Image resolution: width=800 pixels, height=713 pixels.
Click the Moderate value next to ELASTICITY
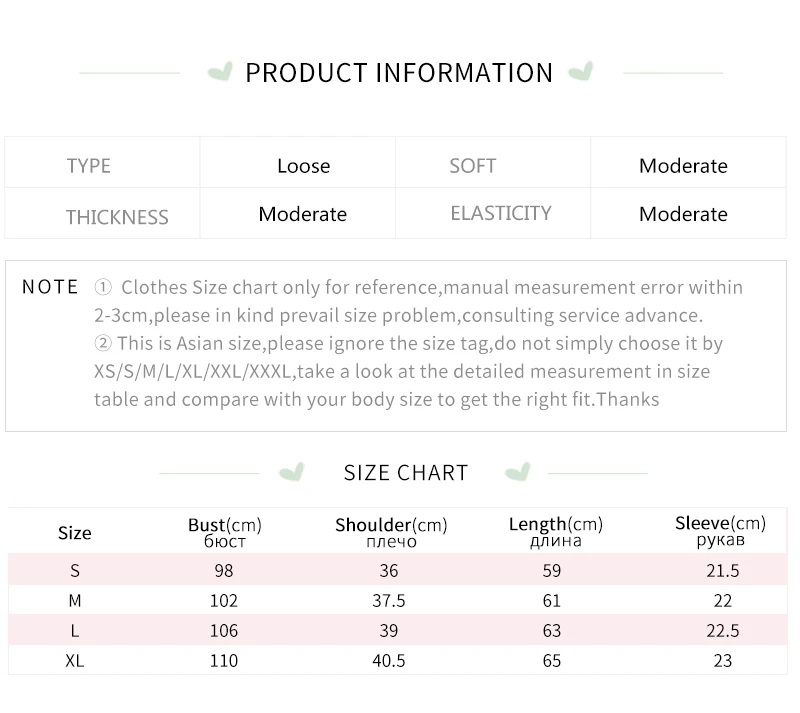click(x=683, y=214)
